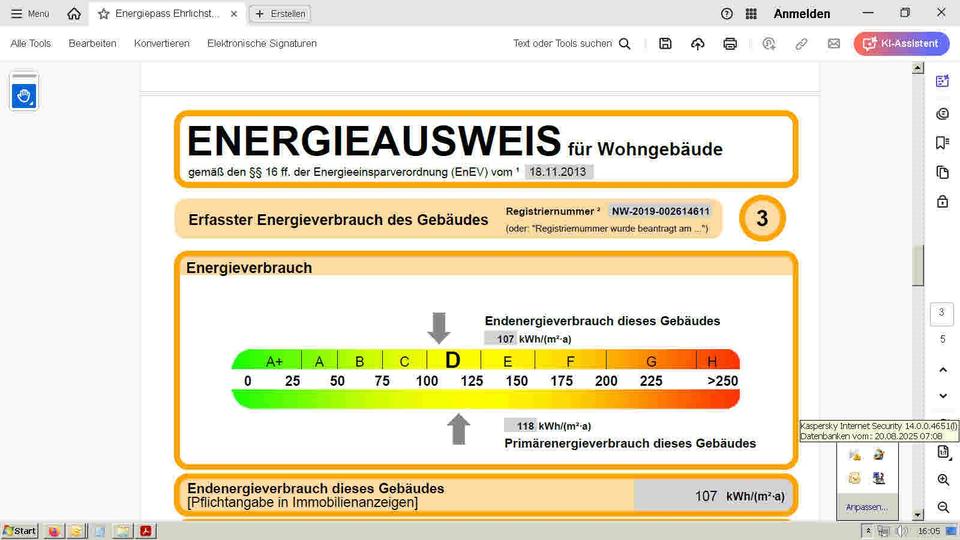The height and width of the screenshot is (540, 960).
Task: Open Elektronische Signaturen menu
Action: (x=262, y=44)
